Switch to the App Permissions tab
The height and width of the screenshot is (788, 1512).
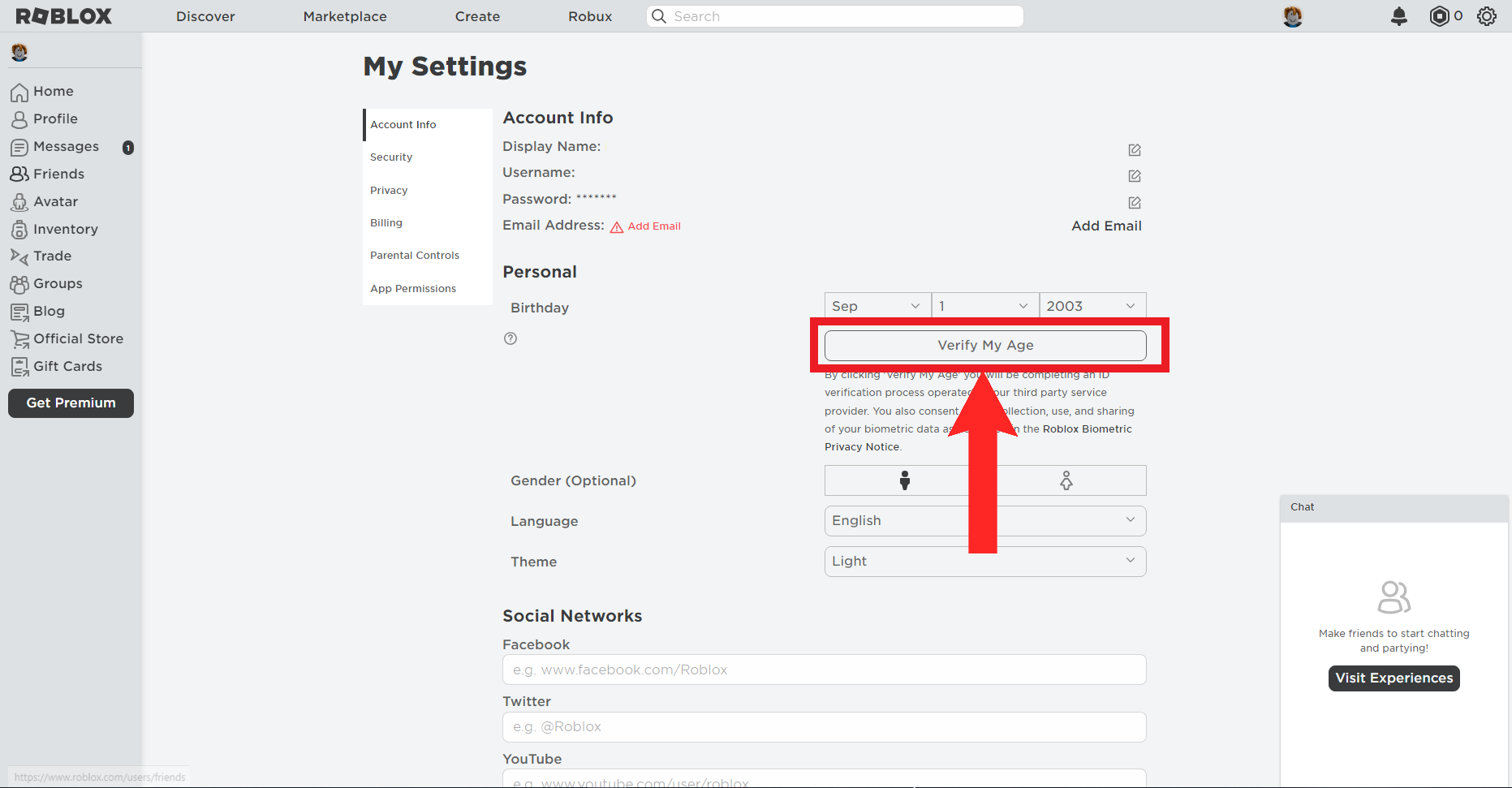pyautogui.click(x=428, y=289)
